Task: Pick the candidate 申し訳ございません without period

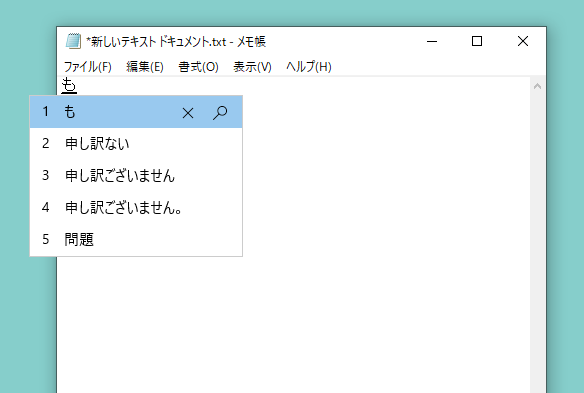Action: (x=136, y=175)
